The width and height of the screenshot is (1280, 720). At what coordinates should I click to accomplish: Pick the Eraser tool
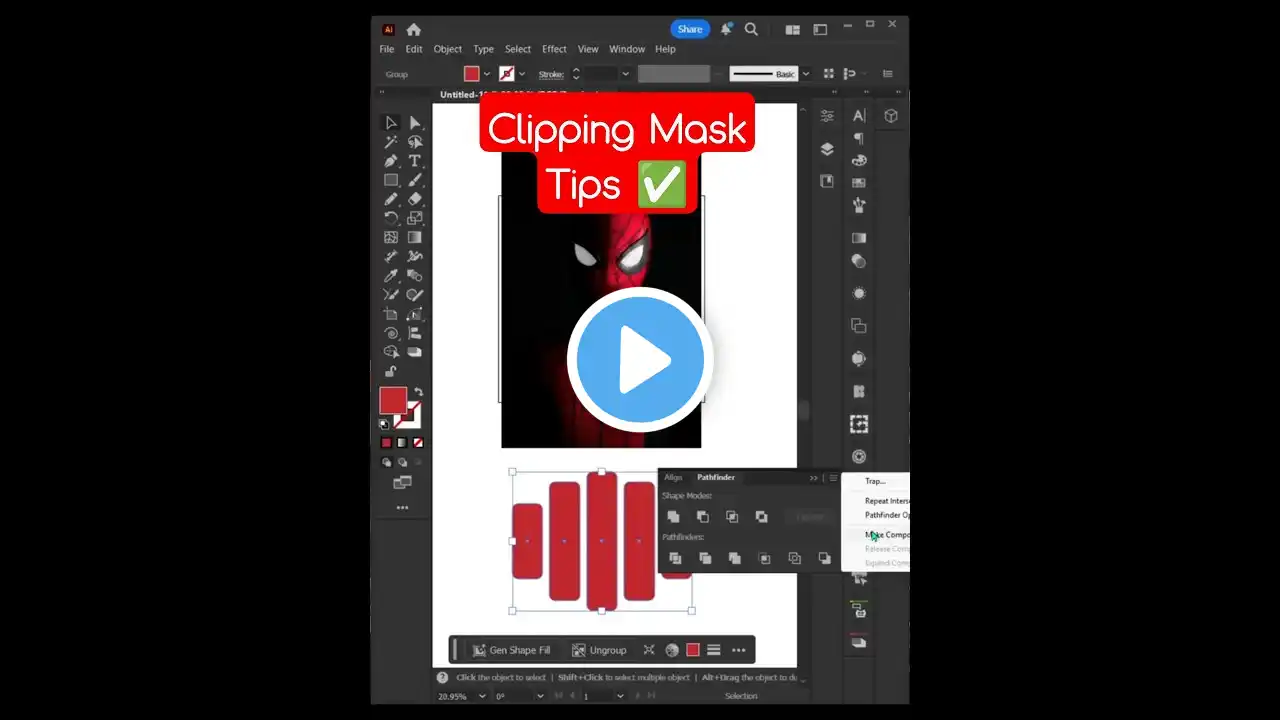(x=415, y=199)
